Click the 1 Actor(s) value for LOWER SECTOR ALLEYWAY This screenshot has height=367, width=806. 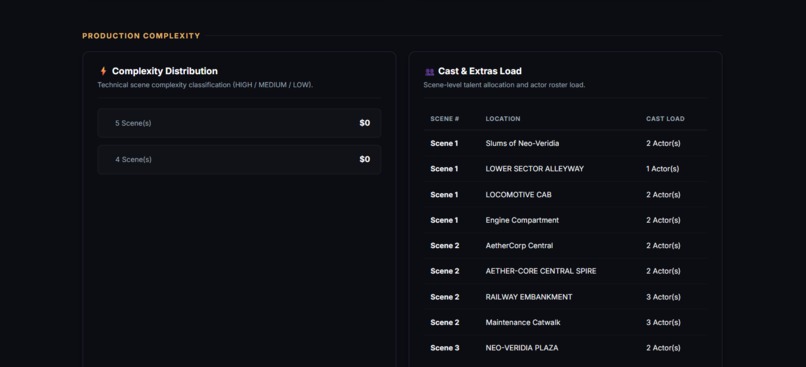tap(662, 169)
